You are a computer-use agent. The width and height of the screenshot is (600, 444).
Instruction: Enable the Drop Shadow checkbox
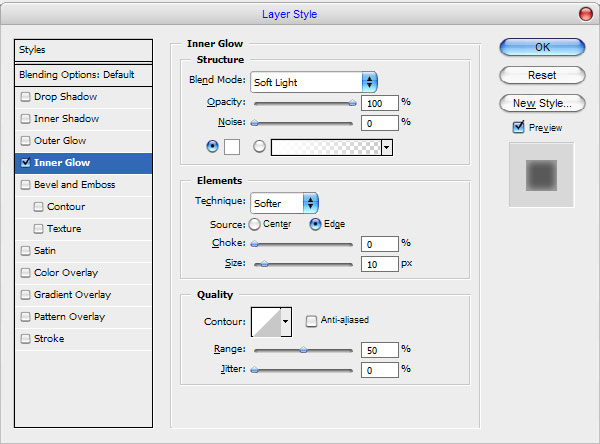[25, 96]
